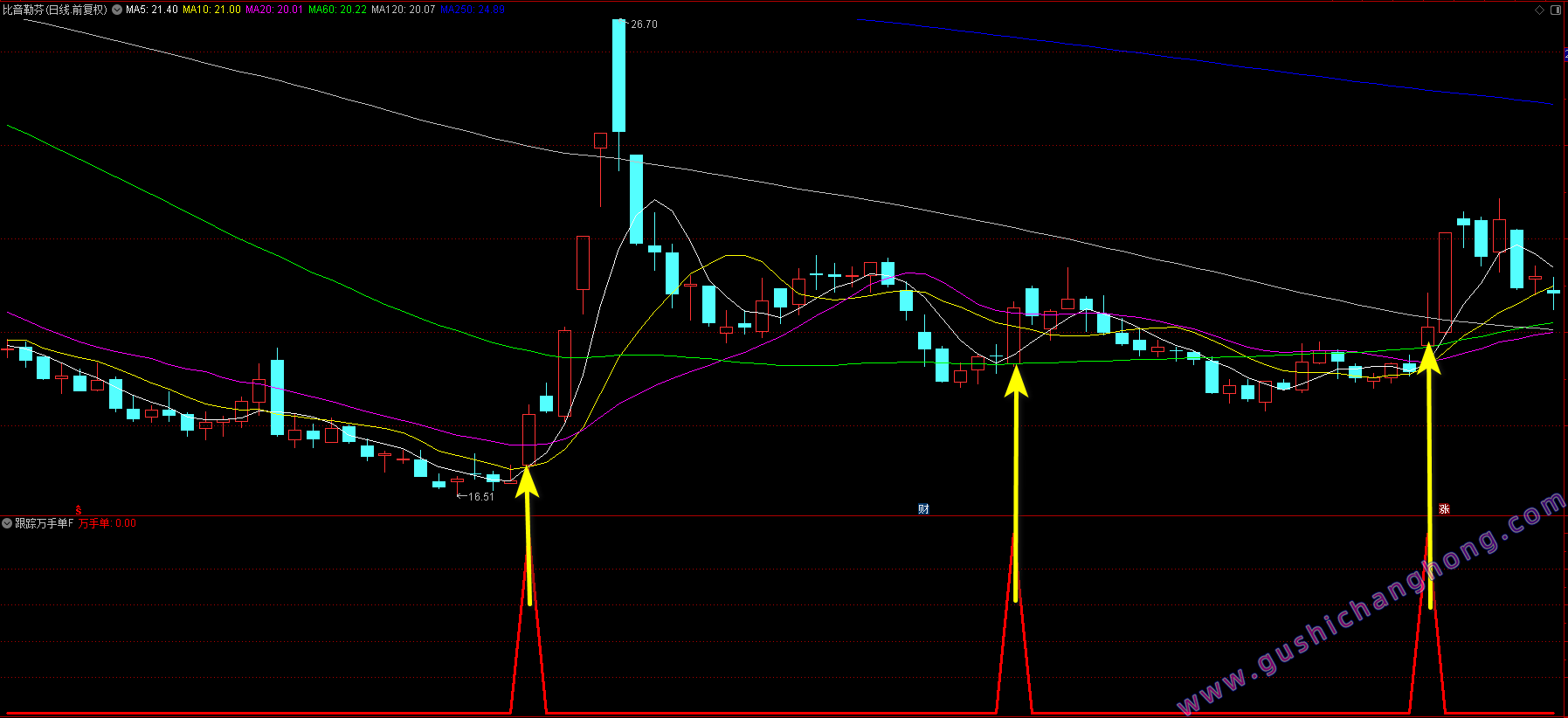Screen dimensions: 1568x718
Task: Open the dropdown next to 比音勒芬(日线.前复权)
Action: tap(117, 10)
